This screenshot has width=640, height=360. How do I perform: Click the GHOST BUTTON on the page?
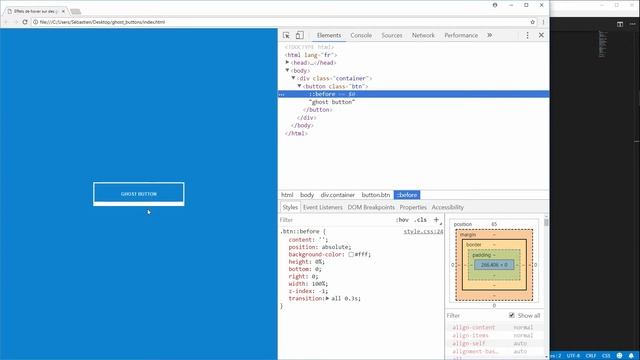[139, 194]
